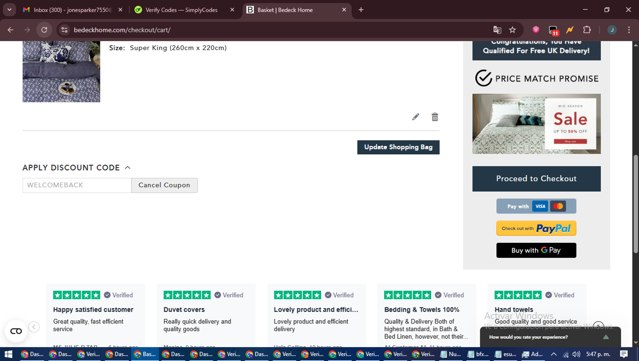Open the Sale banner image
This screenshot has width=639, height=361.
point(536,124)
